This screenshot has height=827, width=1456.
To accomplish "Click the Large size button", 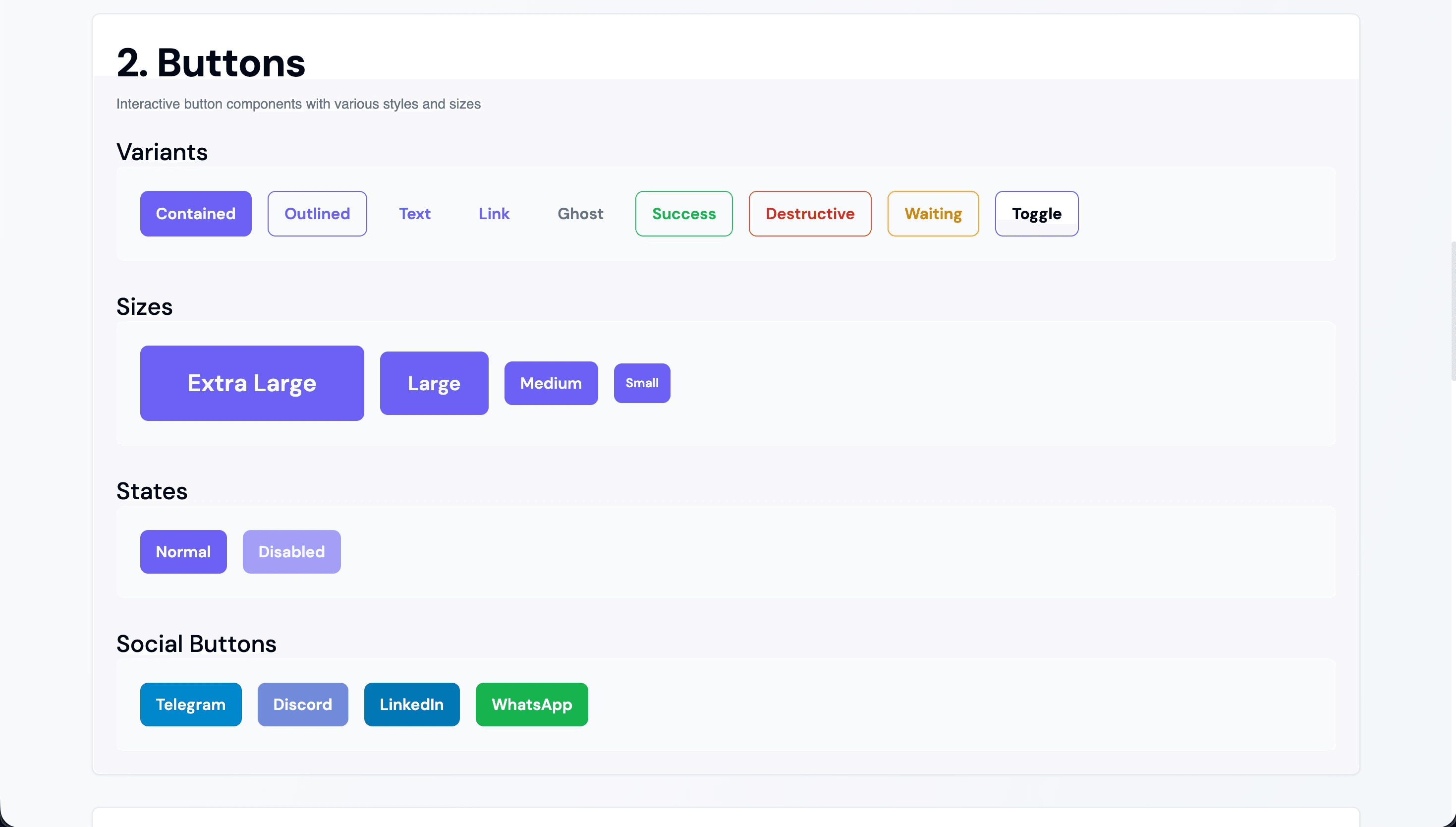I will click(433, 383).
